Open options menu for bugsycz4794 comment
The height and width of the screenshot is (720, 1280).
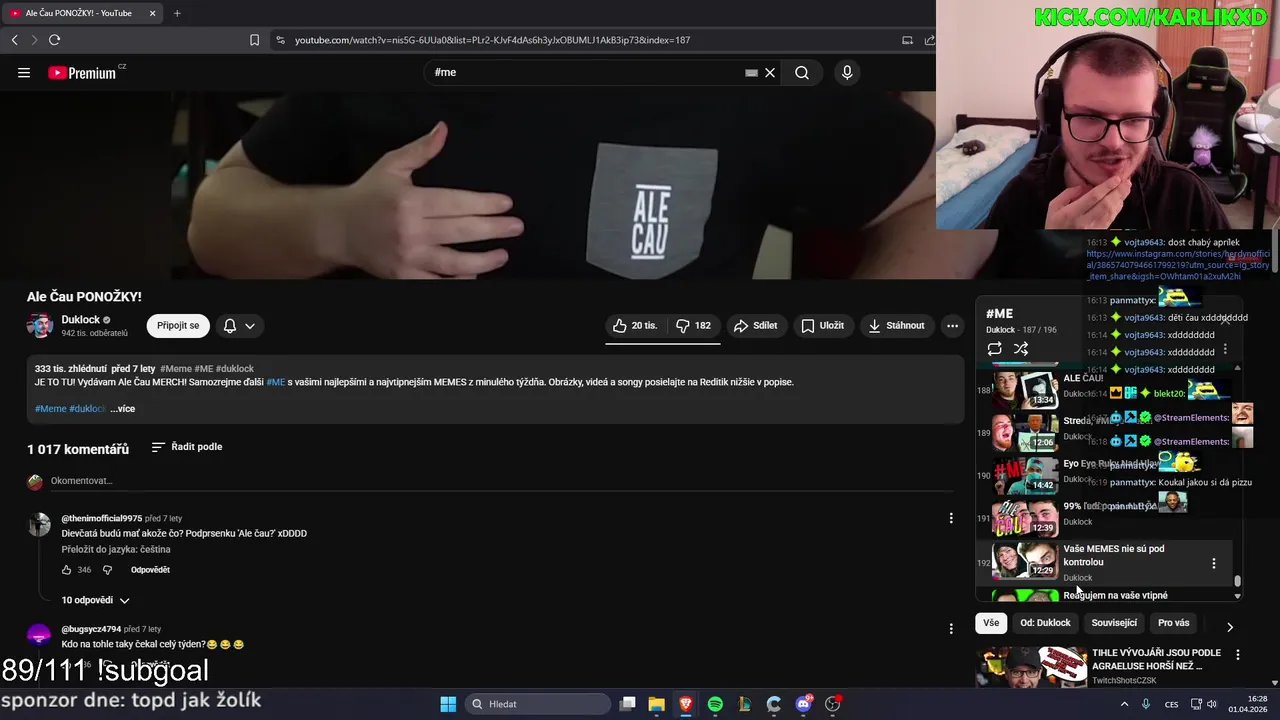[951, 629]
